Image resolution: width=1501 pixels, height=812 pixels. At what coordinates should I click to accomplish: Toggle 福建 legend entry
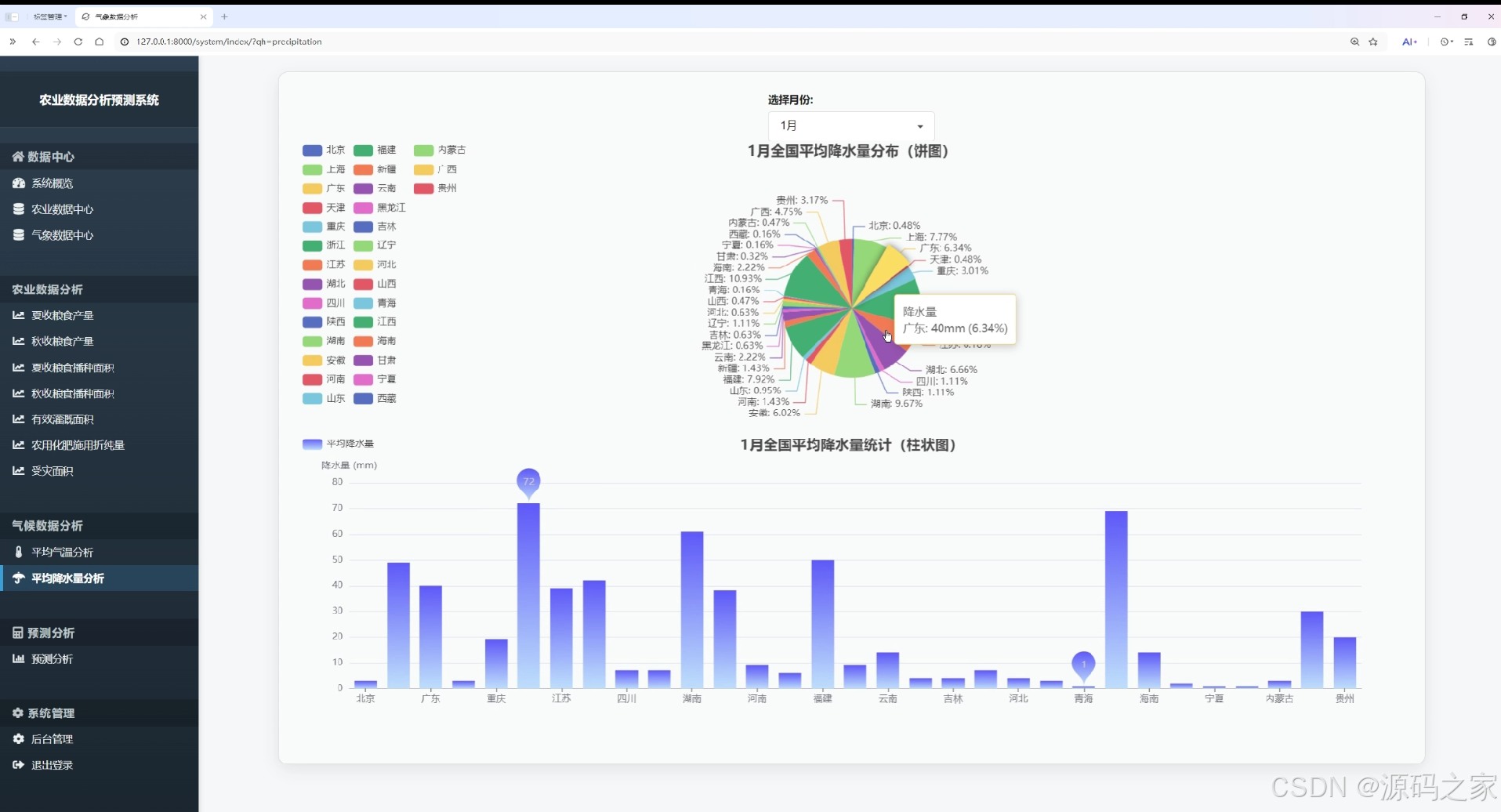[375, 150]
